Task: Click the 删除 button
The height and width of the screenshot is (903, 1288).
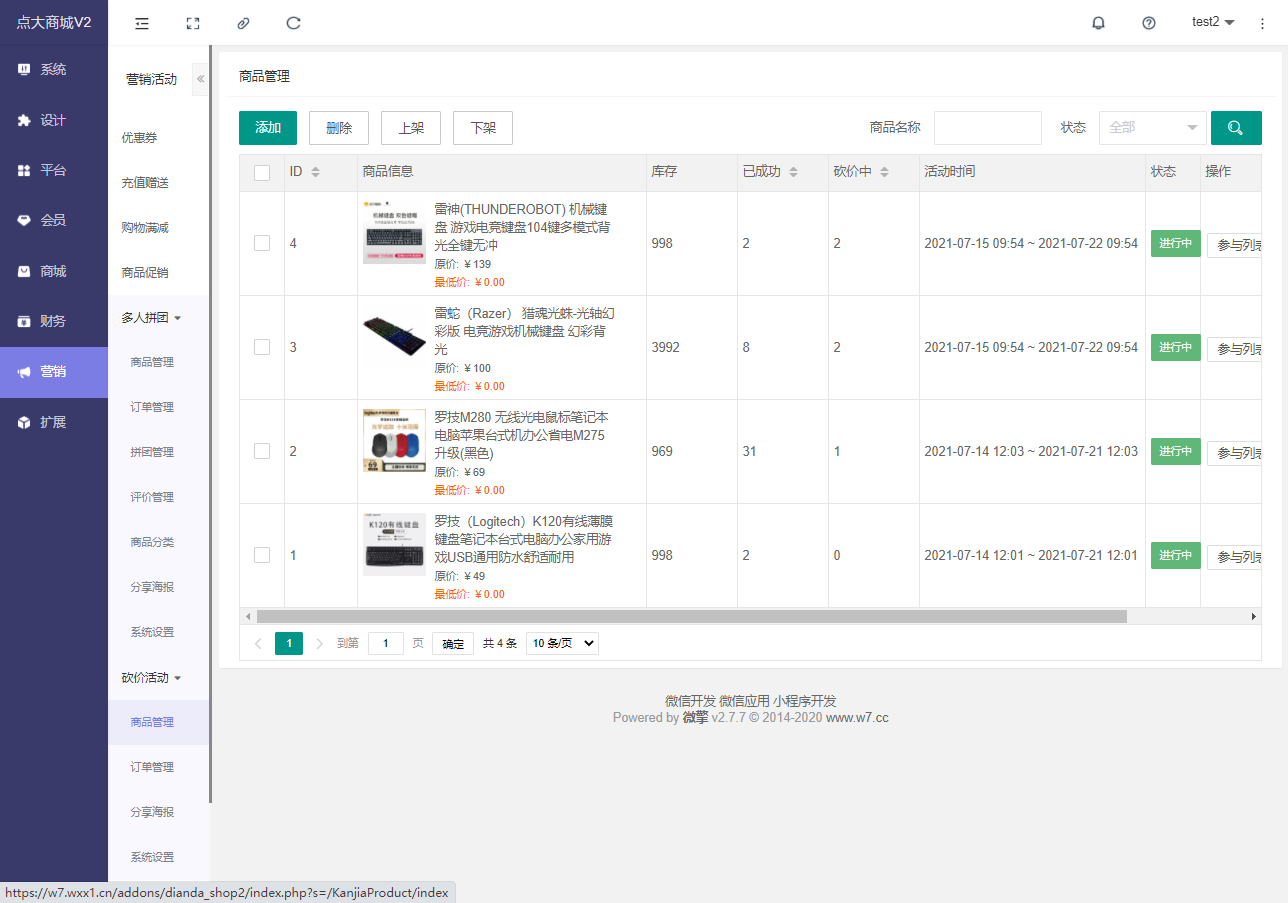Action: click(339, 128)
